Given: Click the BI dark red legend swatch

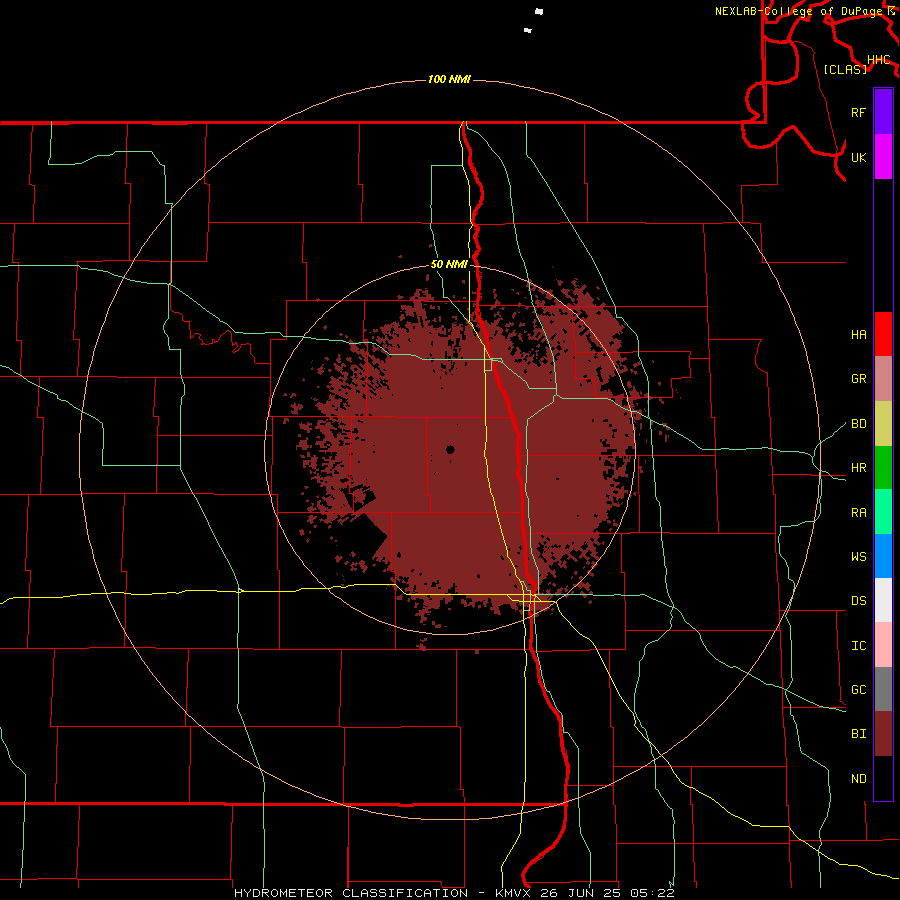Looking at the screenshot, I should pyautogui.click(x=883, y=734).
